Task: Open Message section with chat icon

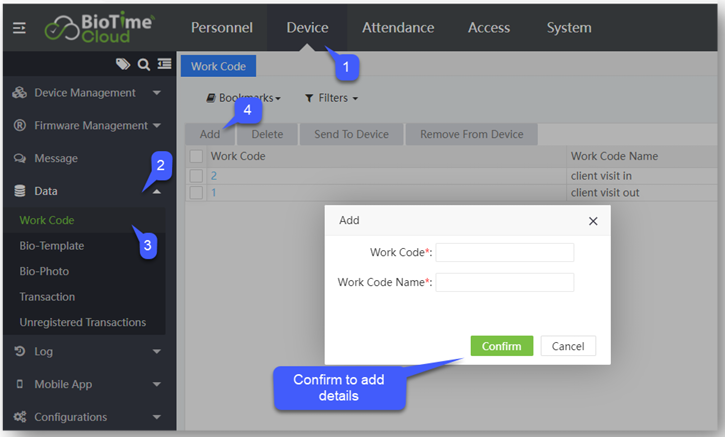Action: pos(55,158)
